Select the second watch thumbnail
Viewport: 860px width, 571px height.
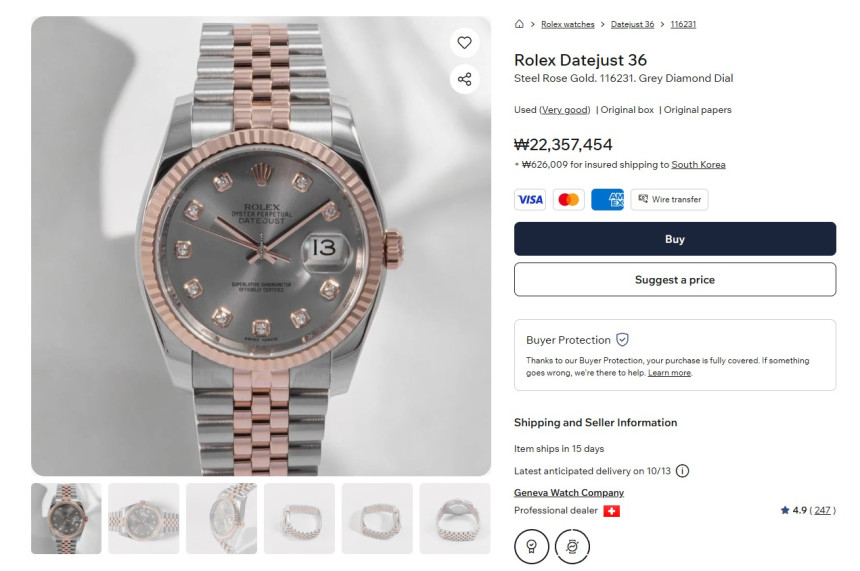[x=144, y=518]
